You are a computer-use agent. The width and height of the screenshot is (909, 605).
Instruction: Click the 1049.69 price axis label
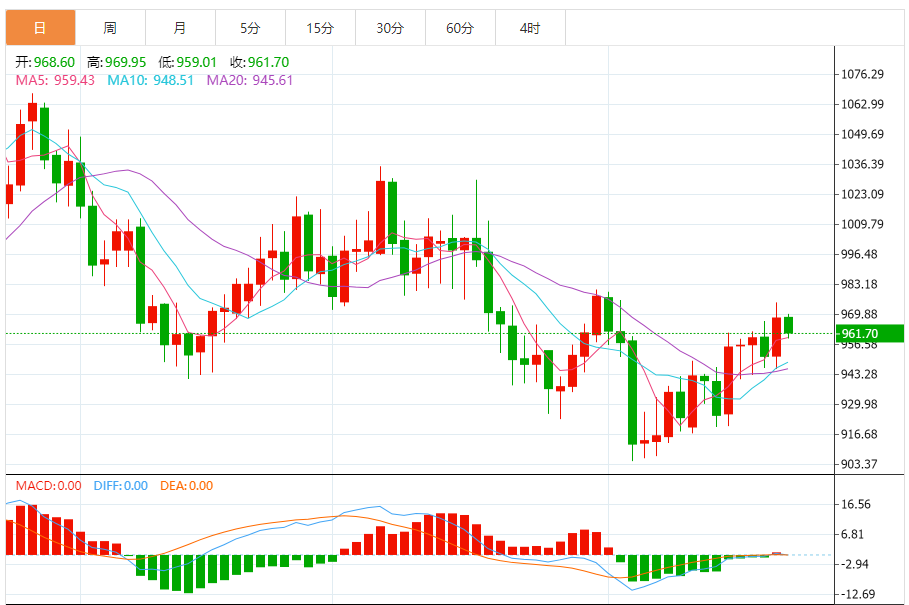862,134
